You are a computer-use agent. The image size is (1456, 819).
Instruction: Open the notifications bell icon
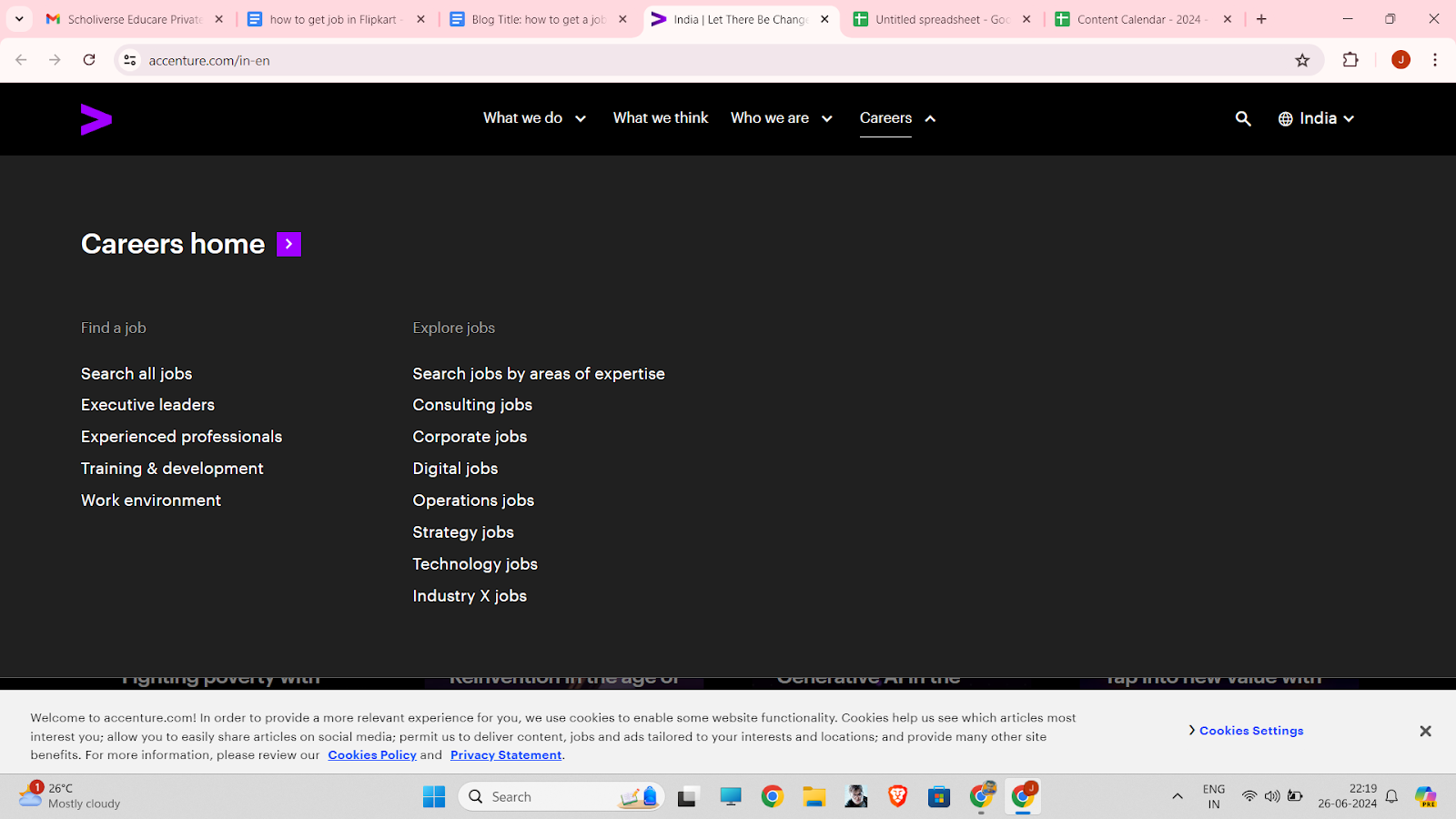coord(1391,797)
